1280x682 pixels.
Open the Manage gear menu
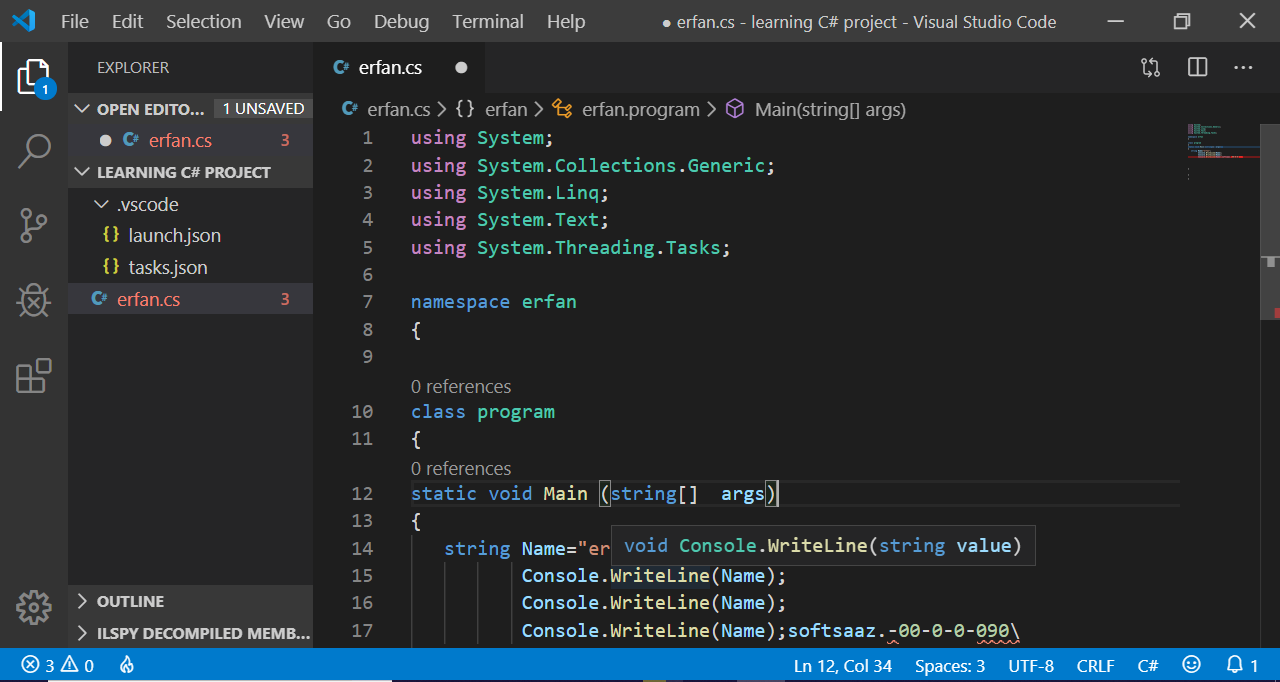point(34,607)
